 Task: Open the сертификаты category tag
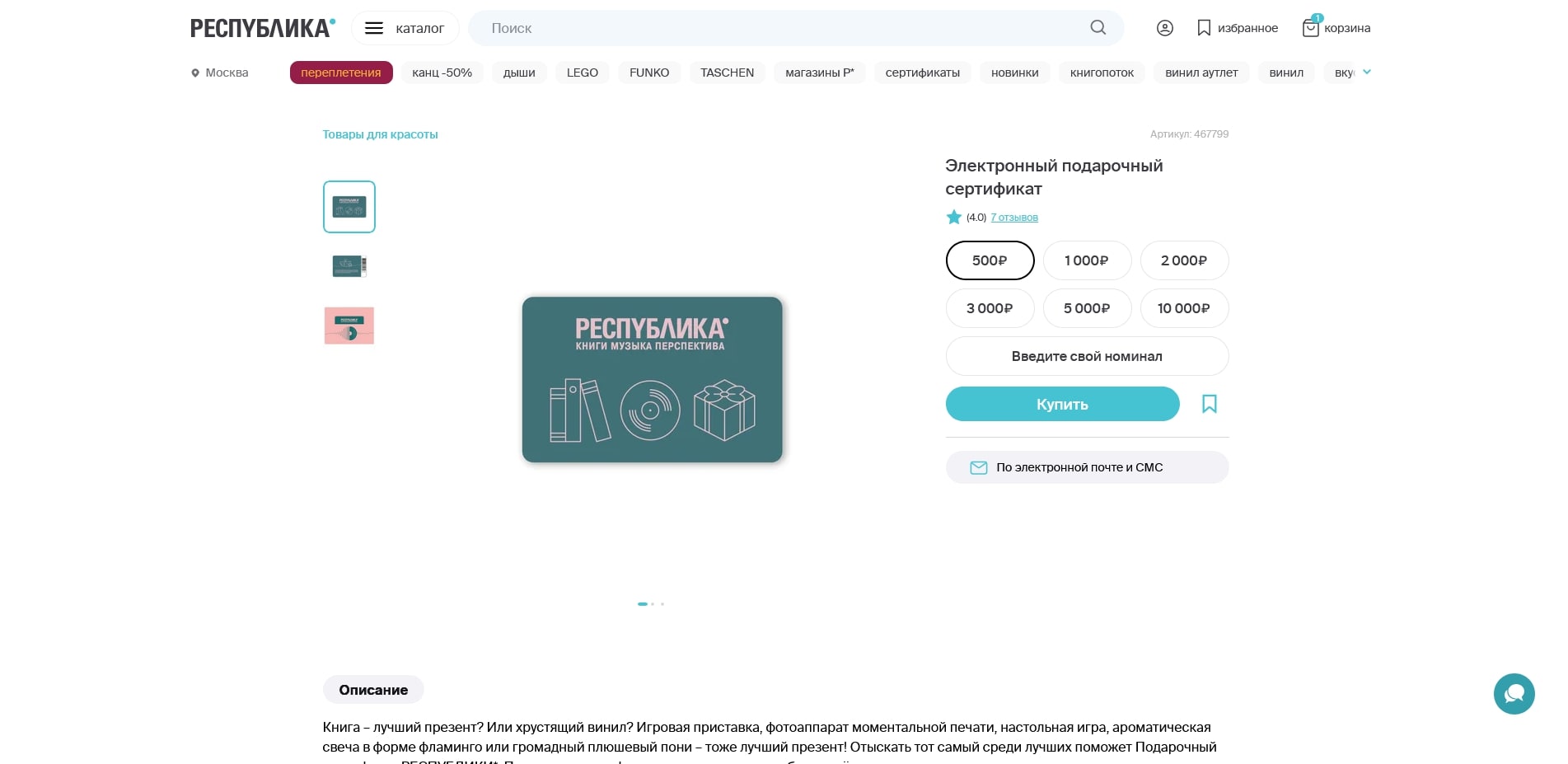(x=922, y=73)
